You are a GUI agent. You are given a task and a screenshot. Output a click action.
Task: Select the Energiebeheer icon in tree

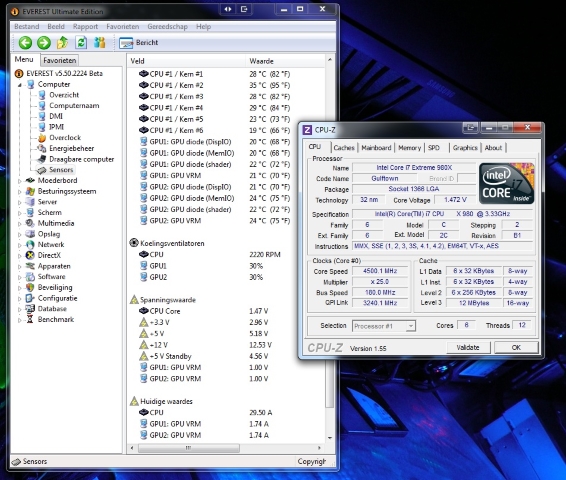[42, 148]
